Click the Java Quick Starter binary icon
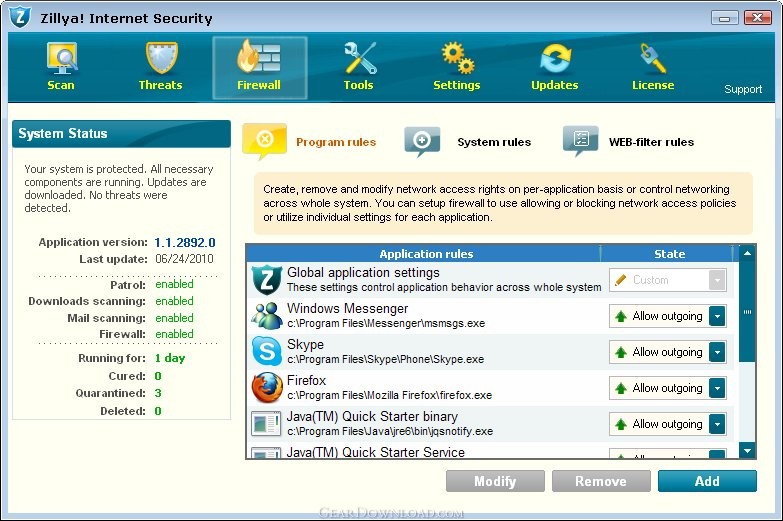Viewport: 783px width, 521px height. [266, 424]
